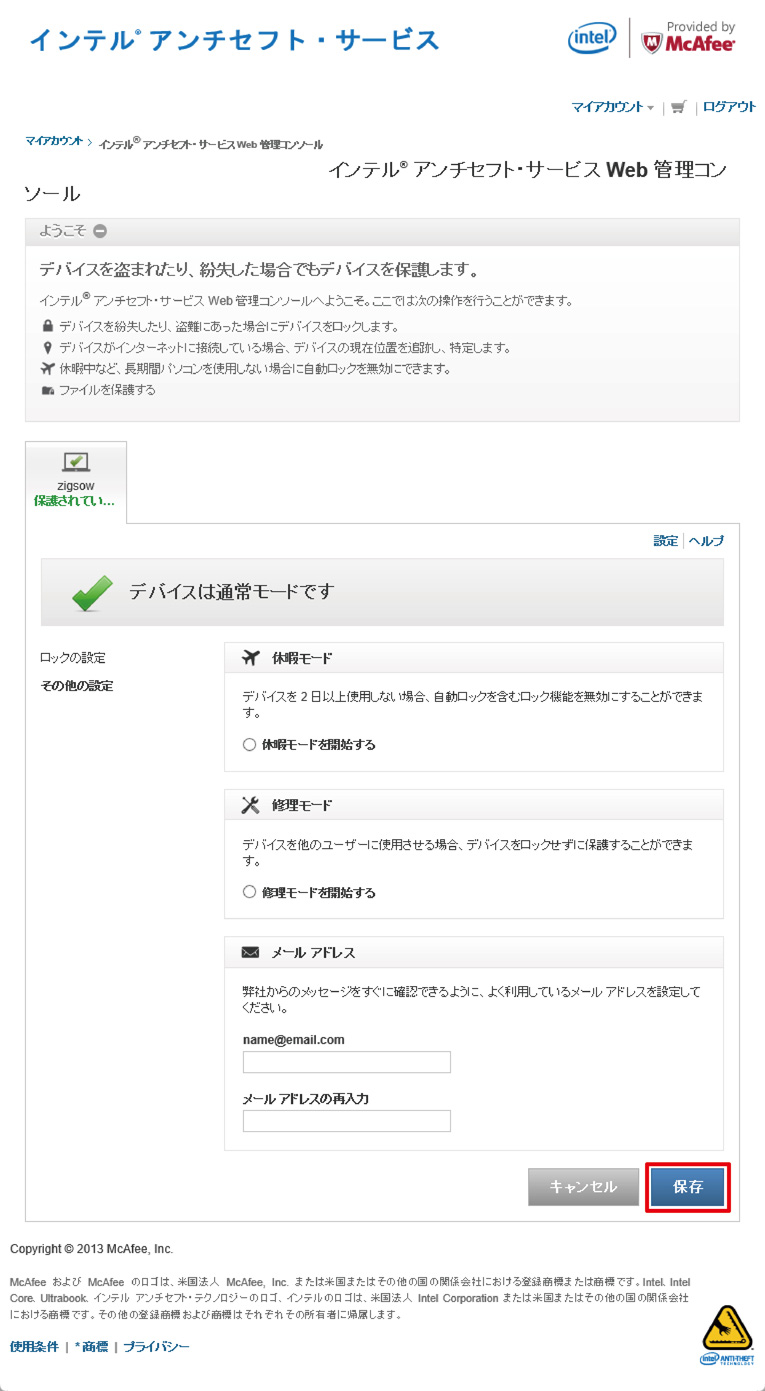Viewport: 765px width, 1391px height.
Task: Select その他の設定 in the side menu
Action: pos(76,686)
